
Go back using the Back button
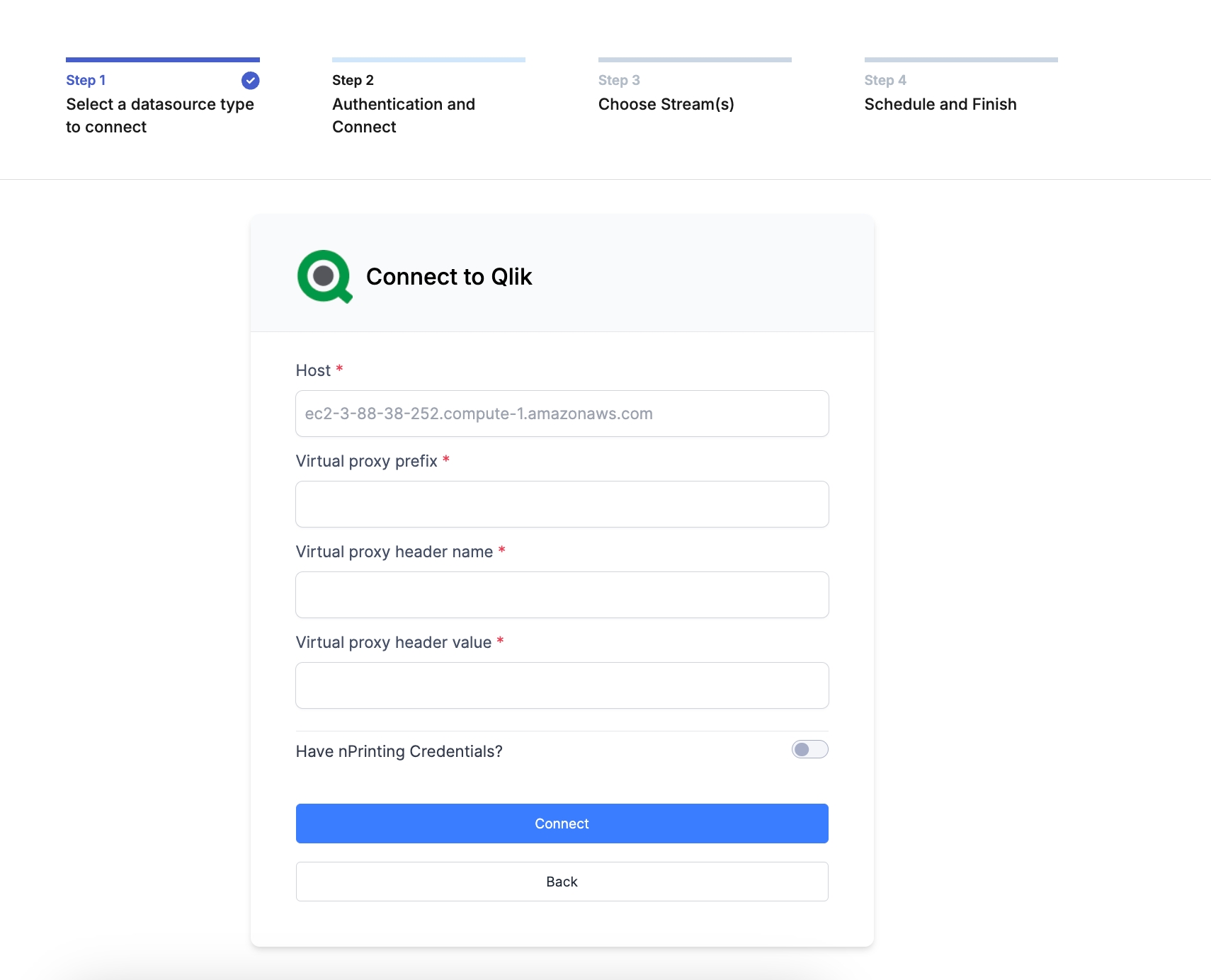(x=562, y=882)
